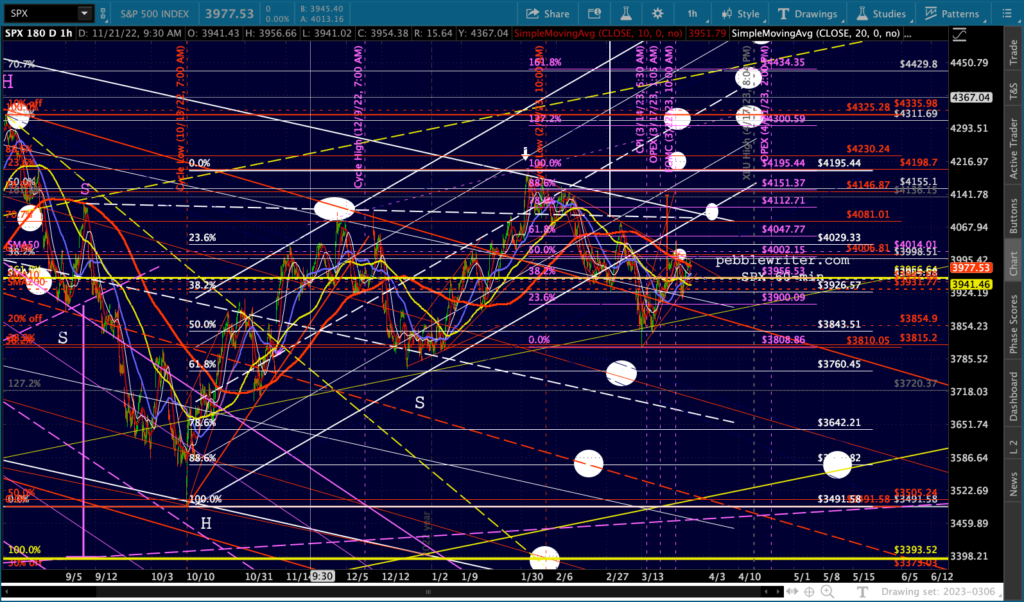The height and width of the screenshot is (602, 1024).
Task: Click the red 3977.53 price axis tag
Action: click(x=971, y=268)
